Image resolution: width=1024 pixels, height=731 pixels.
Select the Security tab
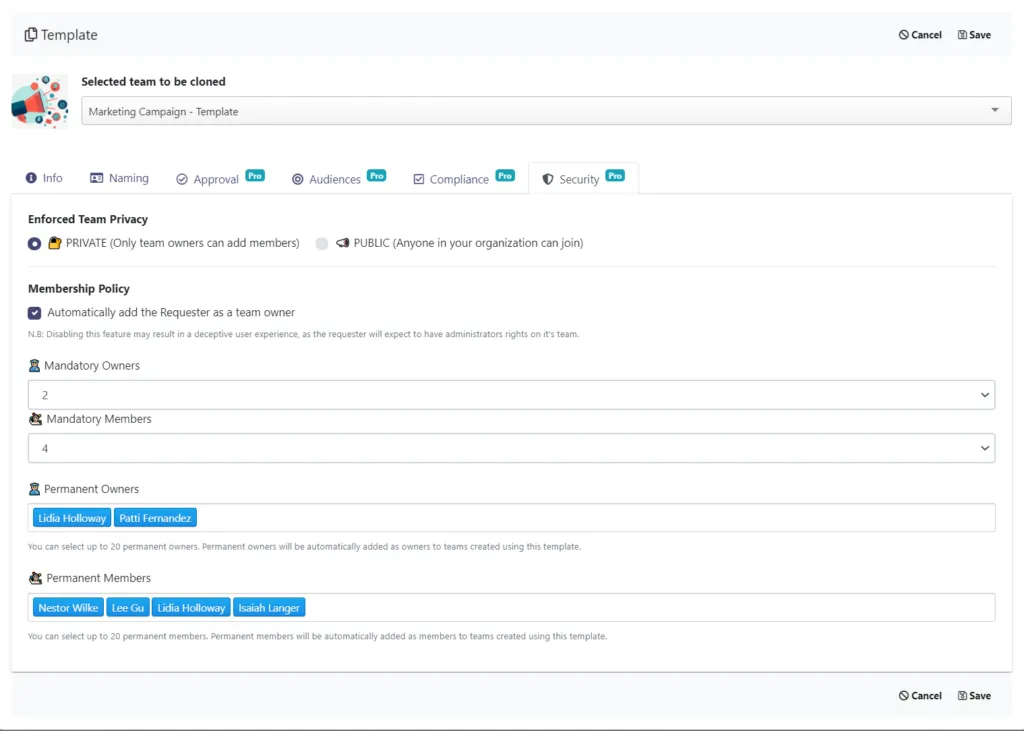click(583, 178)
